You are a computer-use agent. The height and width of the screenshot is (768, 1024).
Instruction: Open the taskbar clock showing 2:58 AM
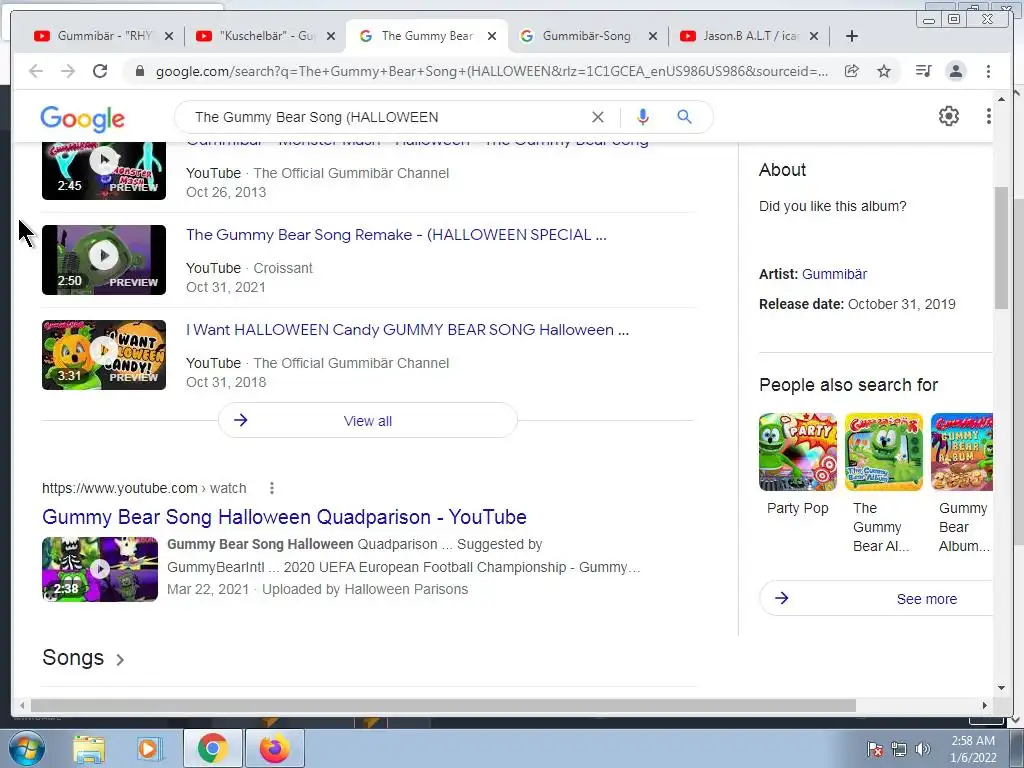click(x=973, y=749)
